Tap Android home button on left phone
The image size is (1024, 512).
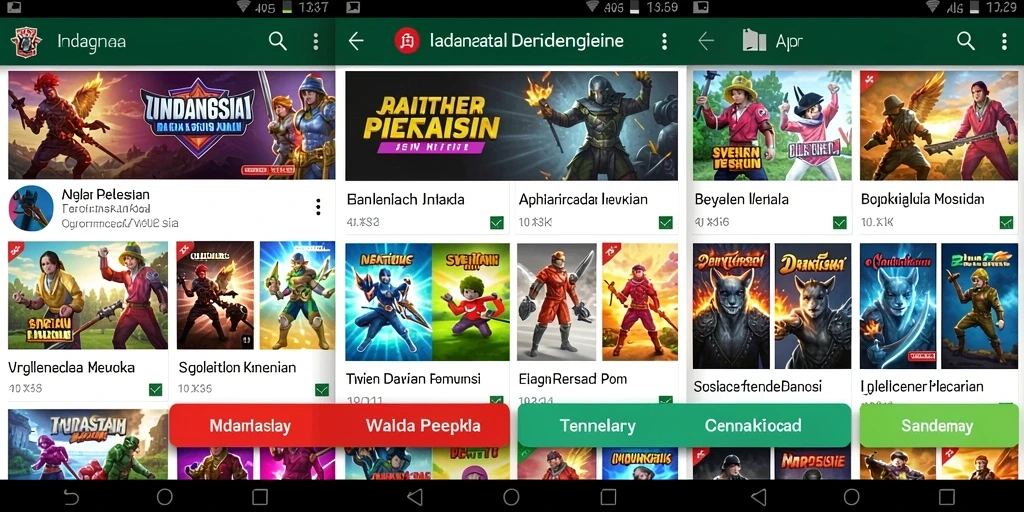(x=165, y=498)
